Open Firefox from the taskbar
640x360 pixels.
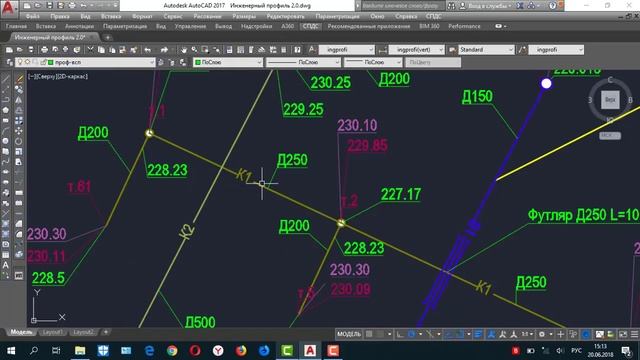241,351
